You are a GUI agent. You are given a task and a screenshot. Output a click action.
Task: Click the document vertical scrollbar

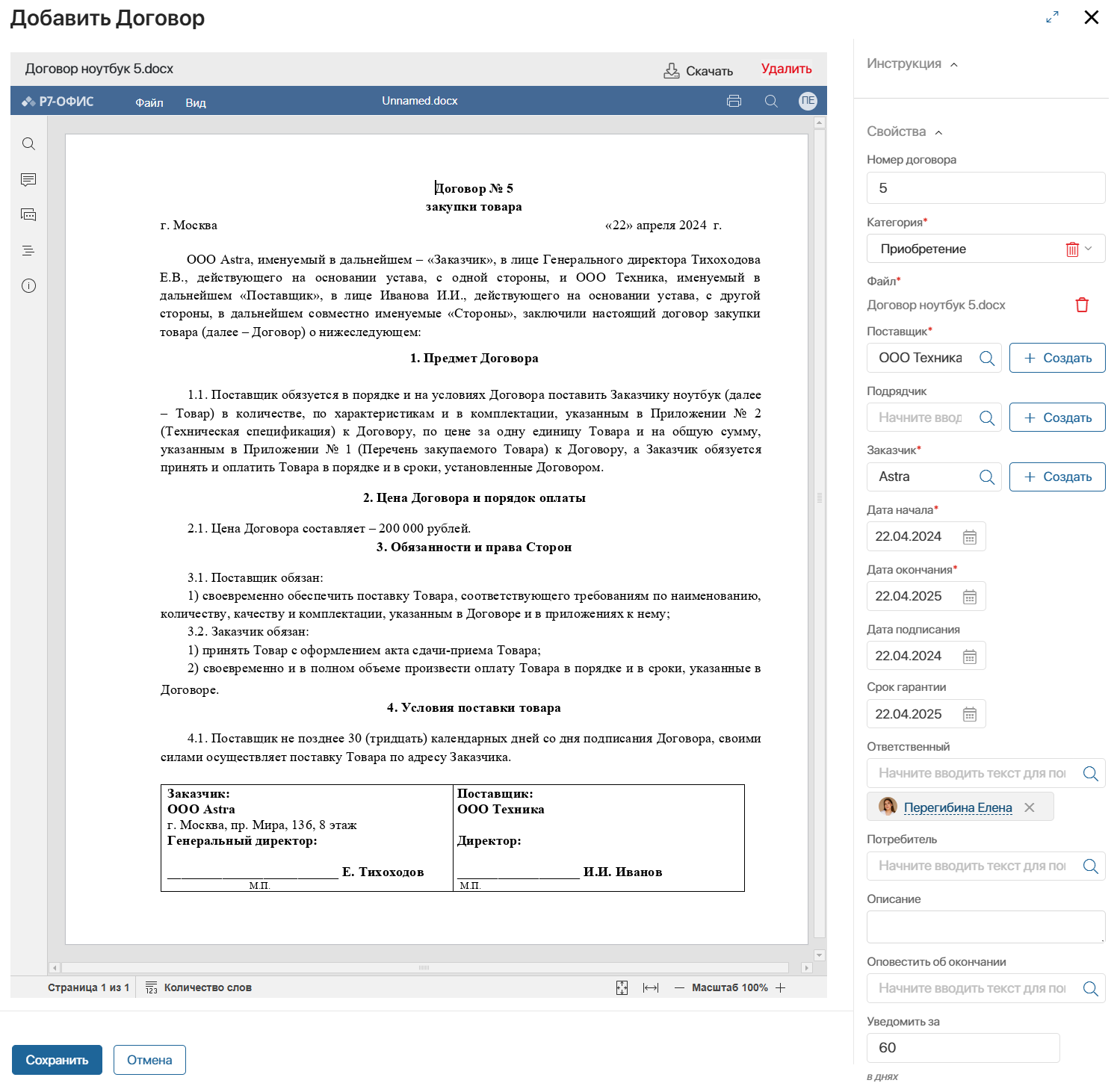(820, 533)
